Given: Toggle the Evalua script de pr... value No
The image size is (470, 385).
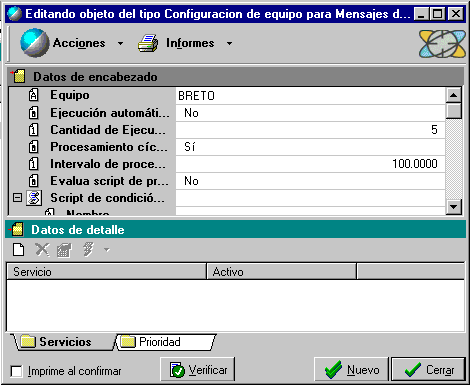Looking at the screenshot, I should pyautogui.click(x=310, y=181).
